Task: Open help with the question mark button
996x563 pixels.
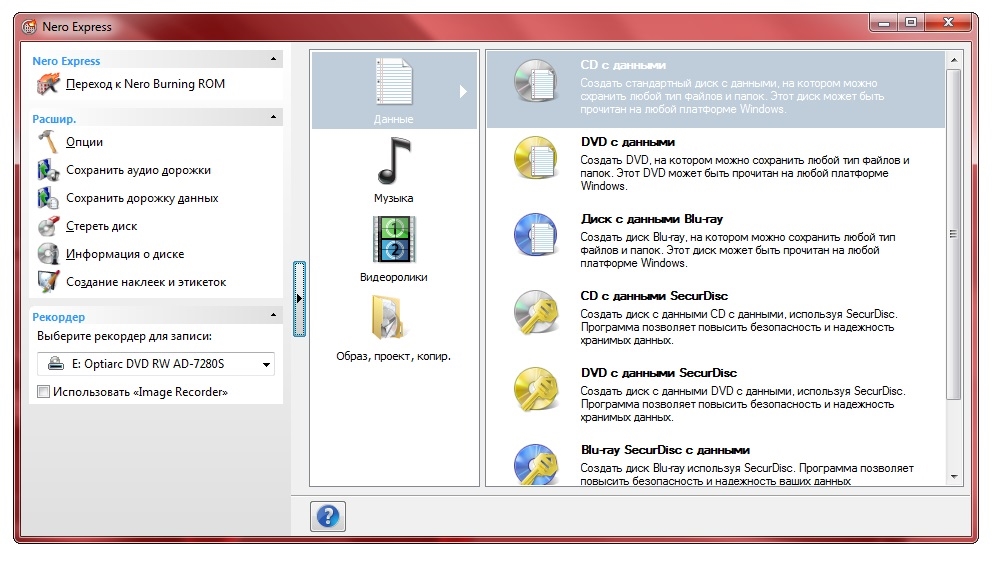Action: coord(328,516)
